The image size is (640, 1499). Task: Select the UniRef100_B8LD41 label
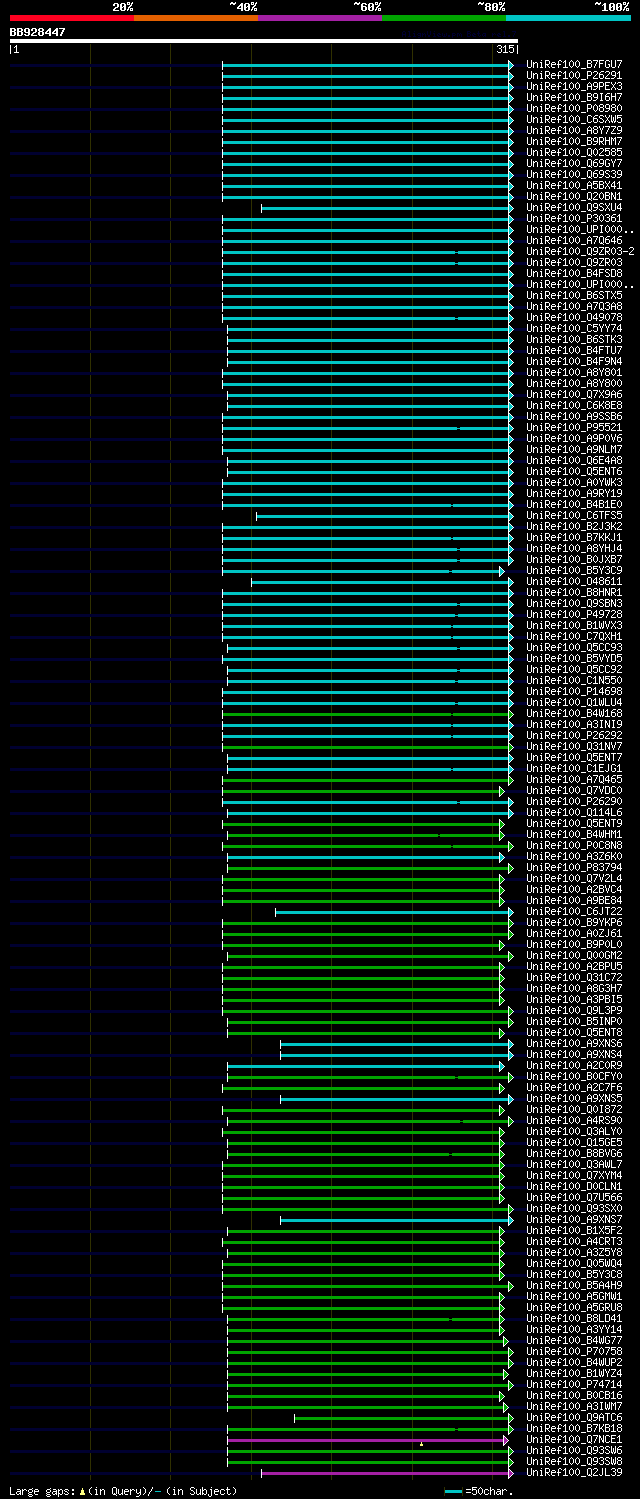coord(574,1318)
